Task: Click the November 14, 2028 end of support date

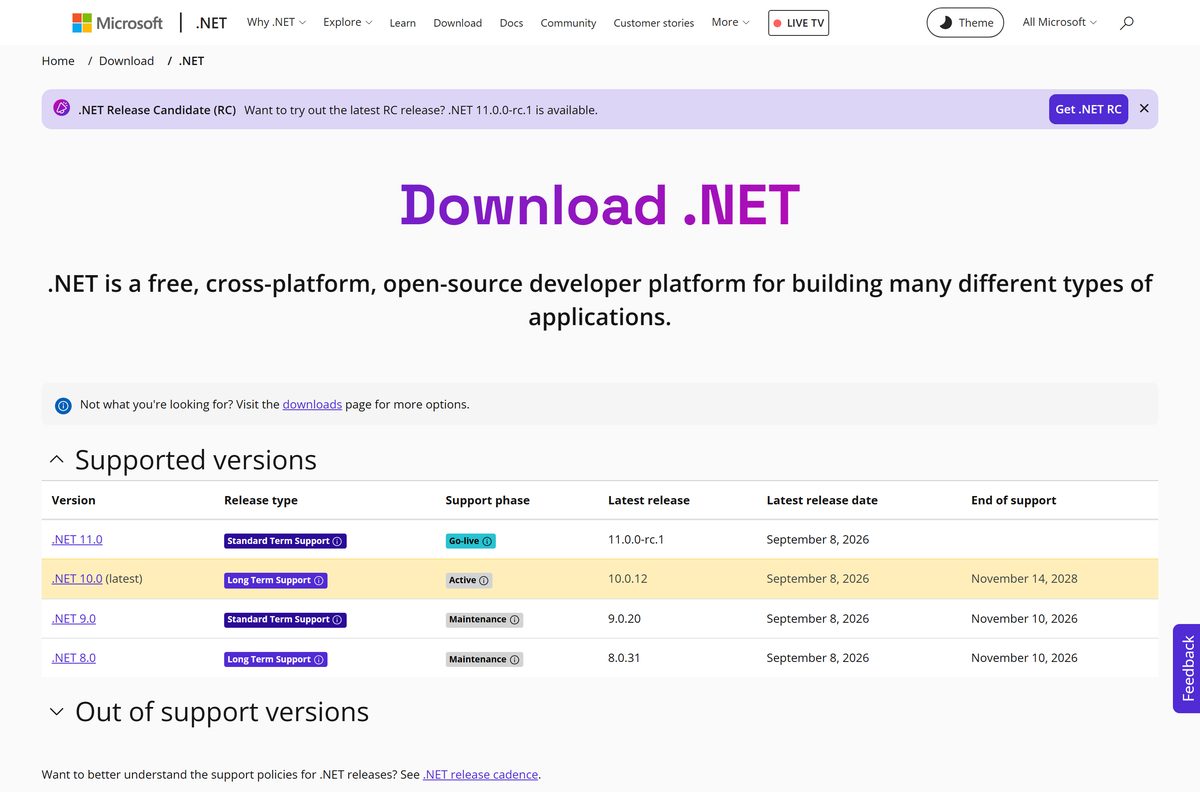Action: [1024, 579]
